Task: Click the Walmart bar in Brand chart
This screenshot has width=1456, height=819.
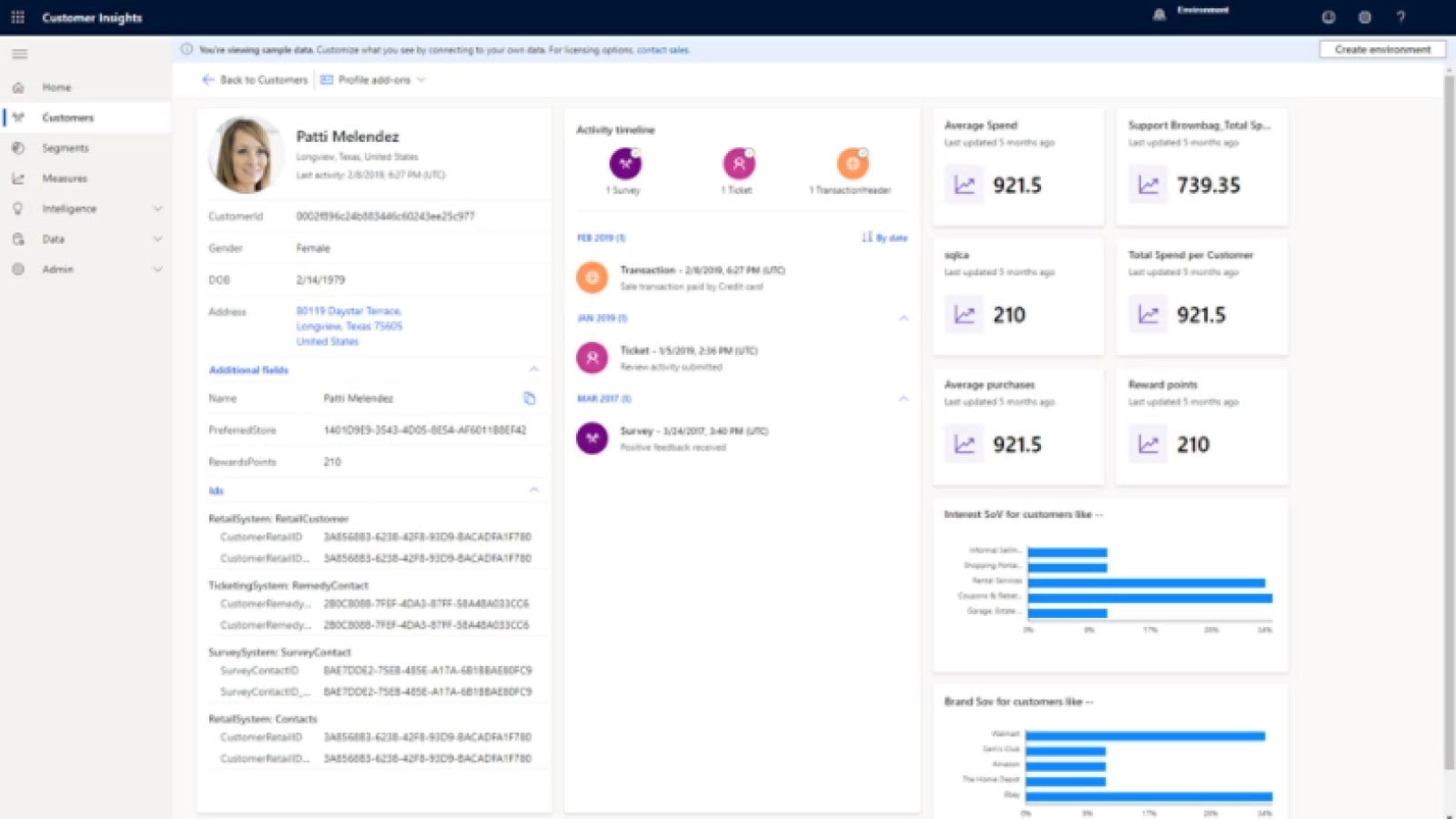Action: pos(1147,736)
